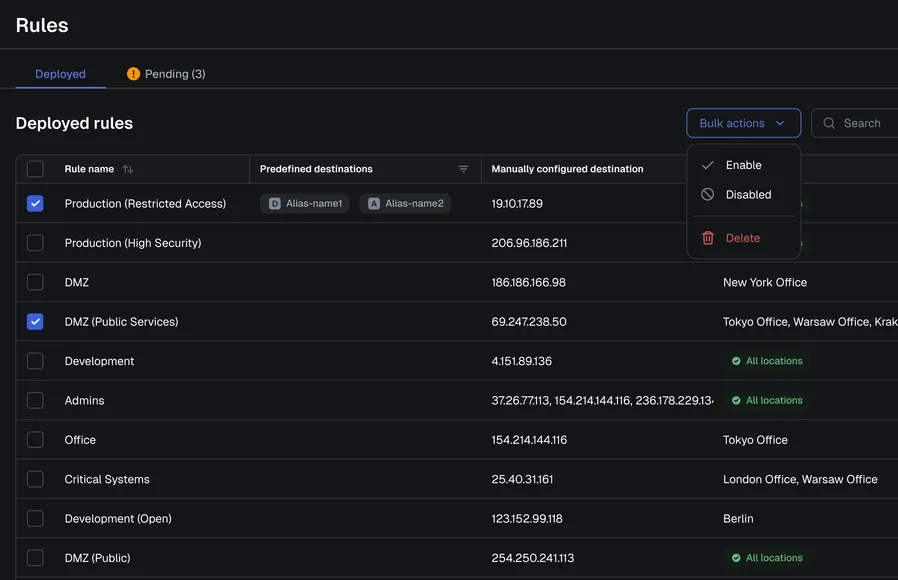898x580 pixels.
Task: Check the Office row checkbox
Action: [35, 440]
